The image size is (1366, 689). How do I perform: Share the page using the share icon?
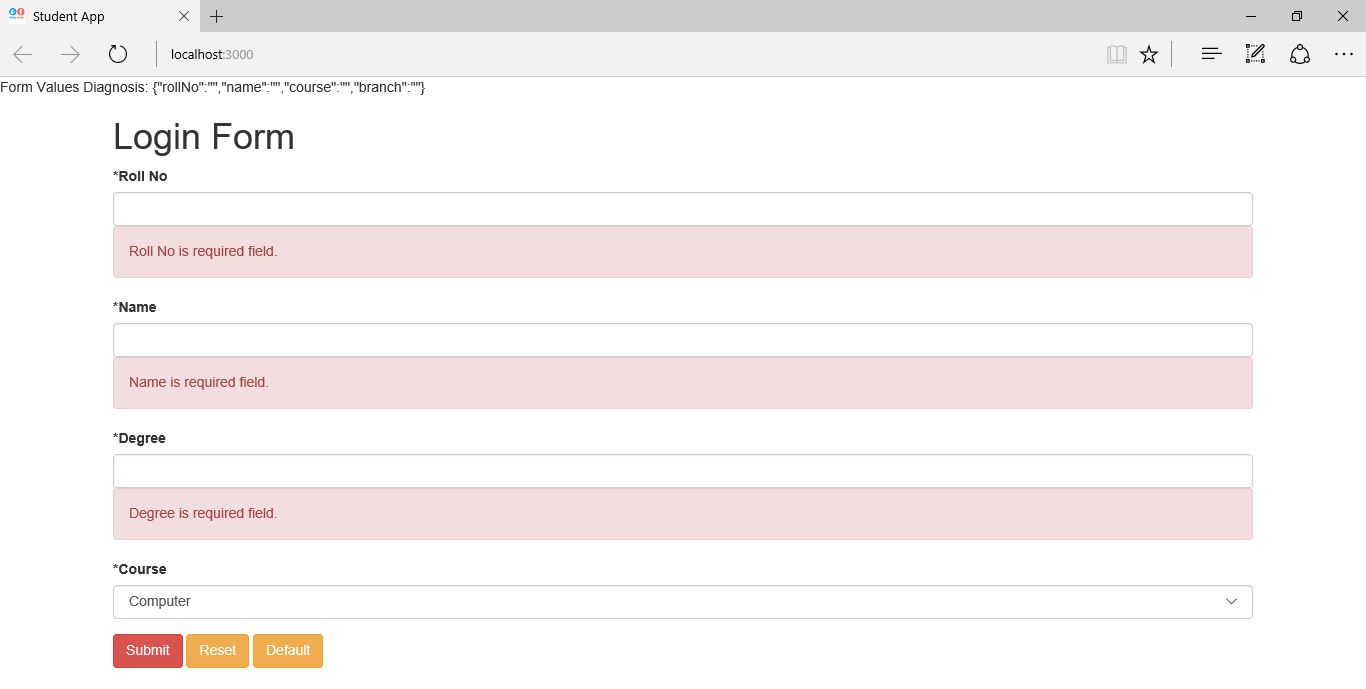(1300, 54)
